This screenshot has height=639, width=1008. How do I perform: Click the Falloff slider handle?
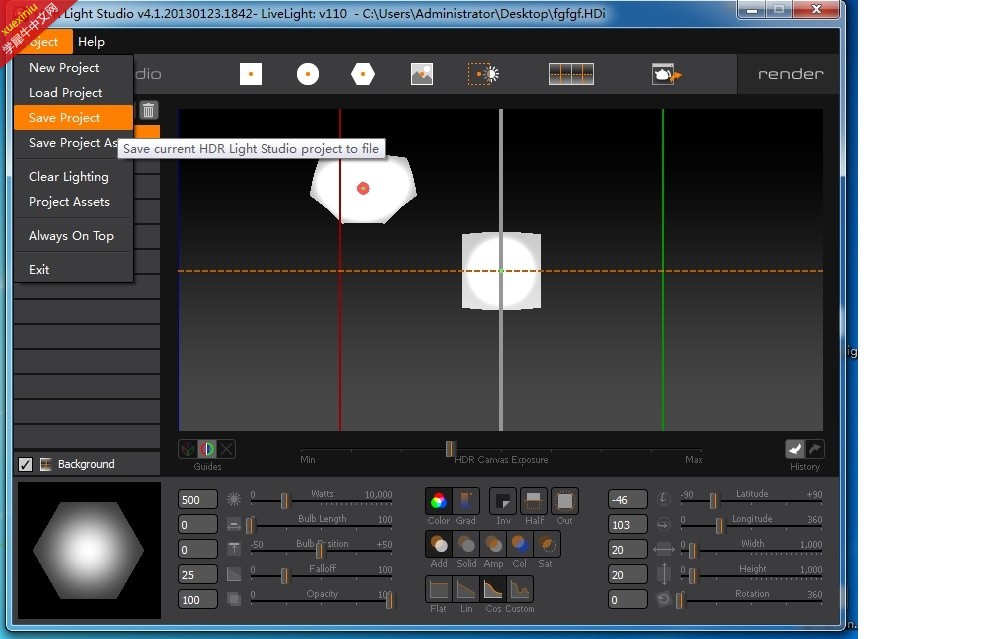pos(285,575)
